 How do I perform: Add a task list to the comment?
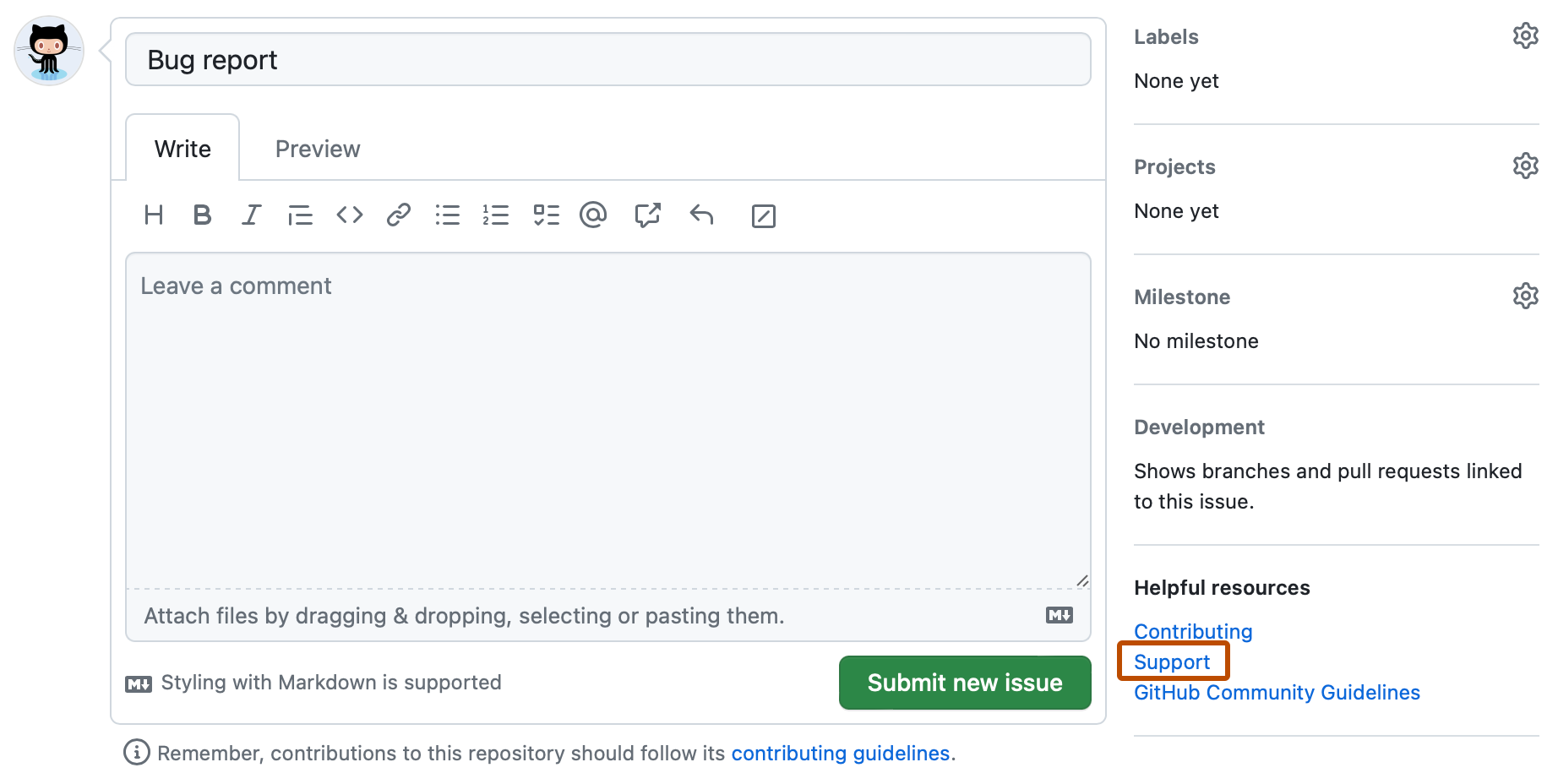pos(546,215)
